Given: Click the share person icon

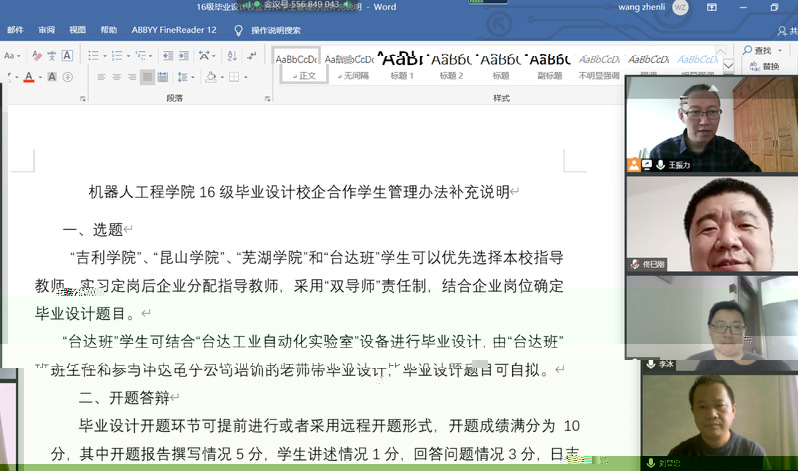Looking at the screenshot, I should click(x=782, y=32).
